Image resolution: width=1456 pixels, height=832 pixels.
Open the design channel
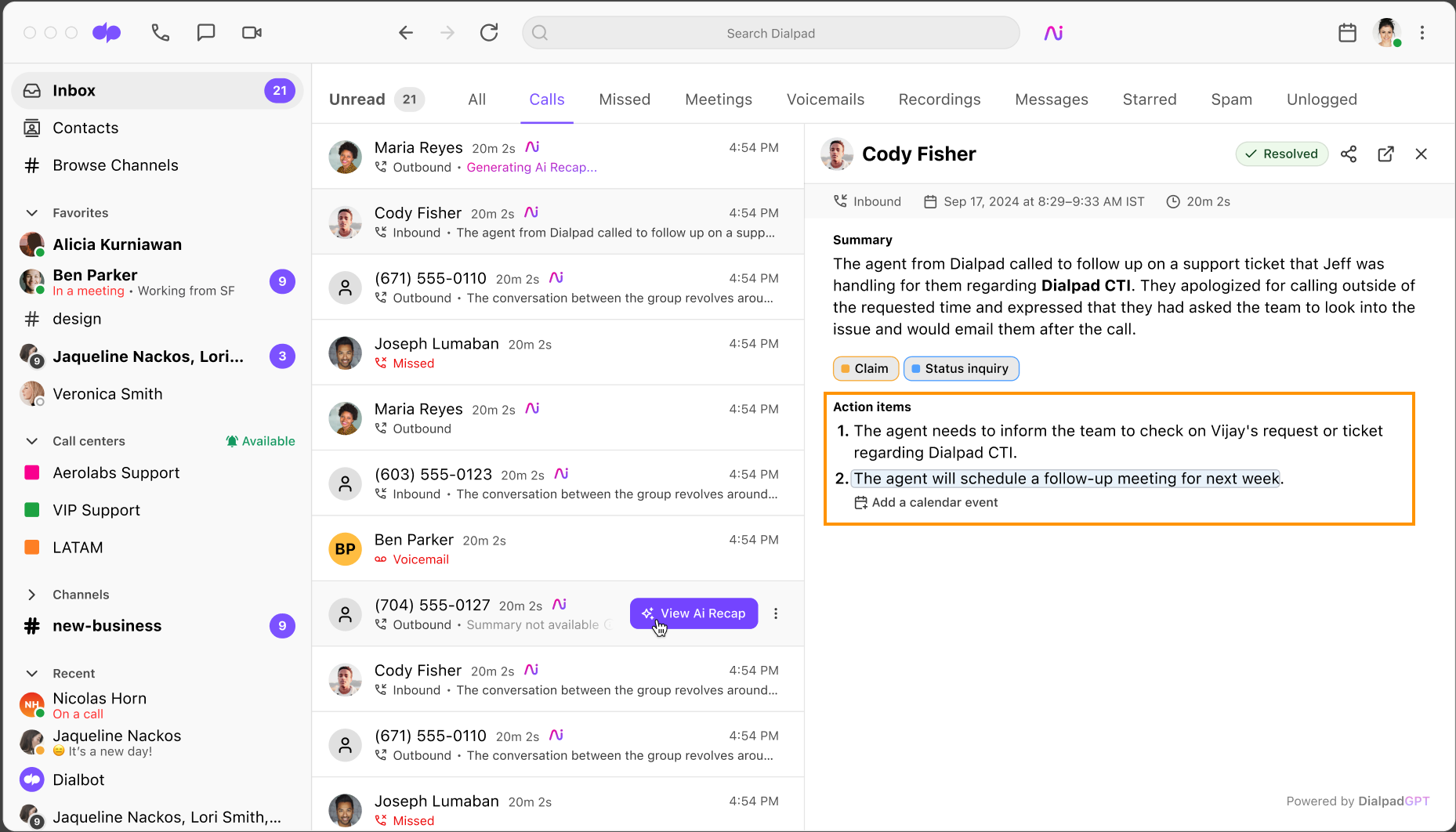157,319
